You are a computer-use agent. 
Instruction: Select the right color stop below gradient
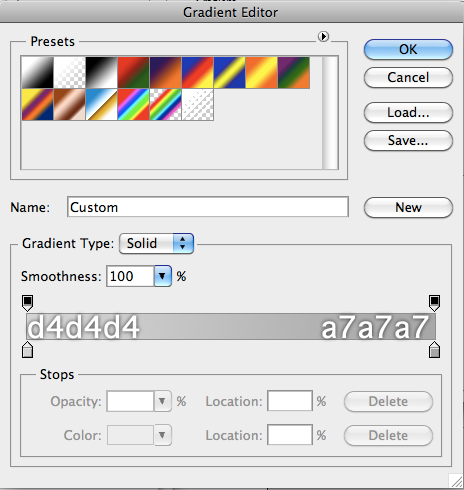point(434,350)
